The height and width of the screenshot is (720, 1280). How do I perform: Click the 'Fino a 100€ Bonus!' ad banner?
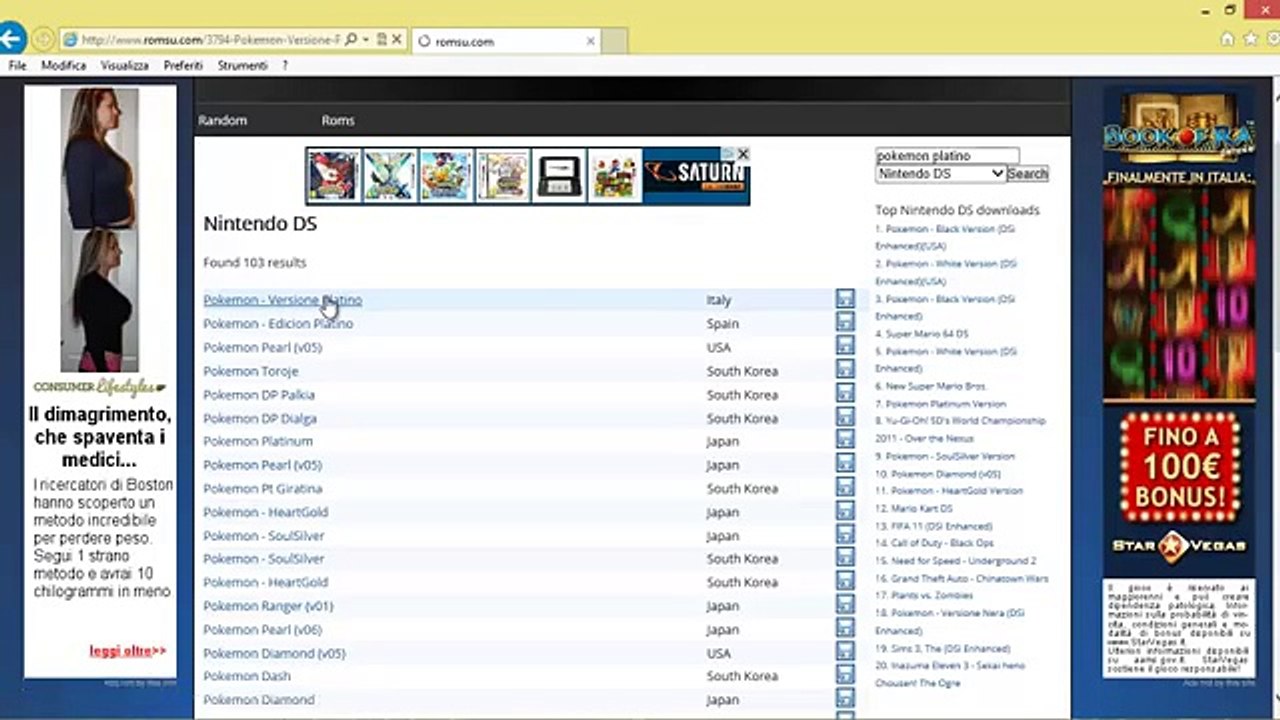(x=1180, y=469)
